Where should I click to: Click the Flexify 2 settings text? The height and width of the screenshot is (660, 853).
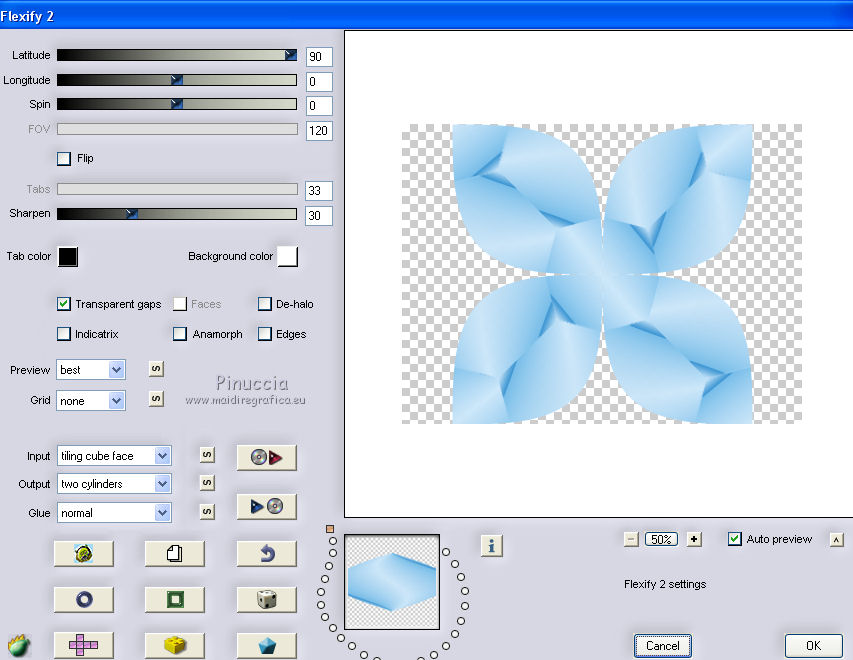(x=665, y=584)
